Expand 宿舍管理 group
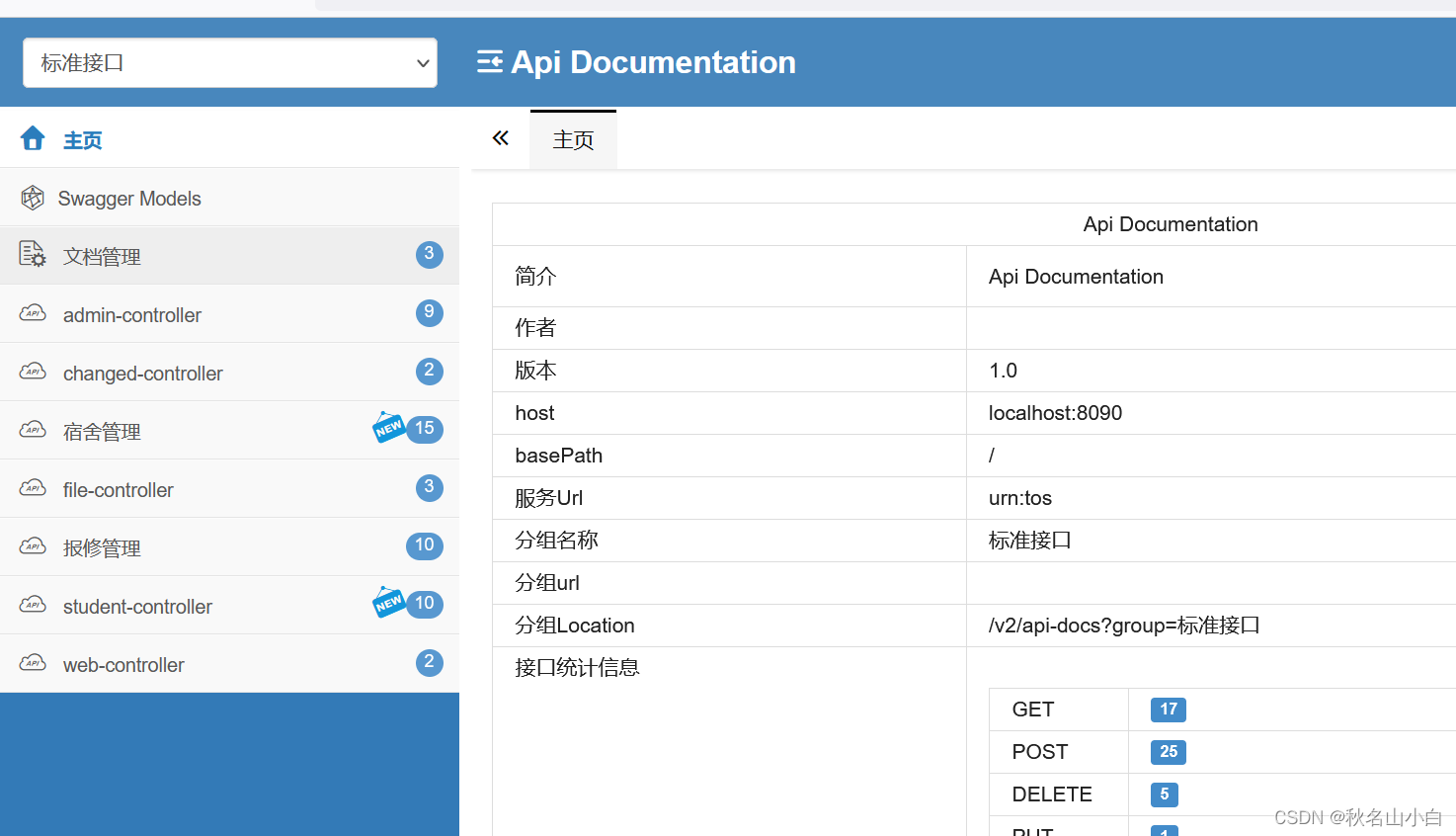Screen dimensions: 1456x836 click(x=229, y=431)
